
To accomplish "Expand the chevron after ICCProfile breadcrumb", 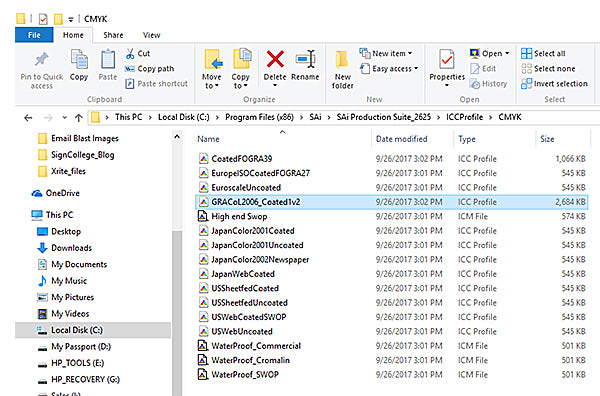I will pos(491,117).
